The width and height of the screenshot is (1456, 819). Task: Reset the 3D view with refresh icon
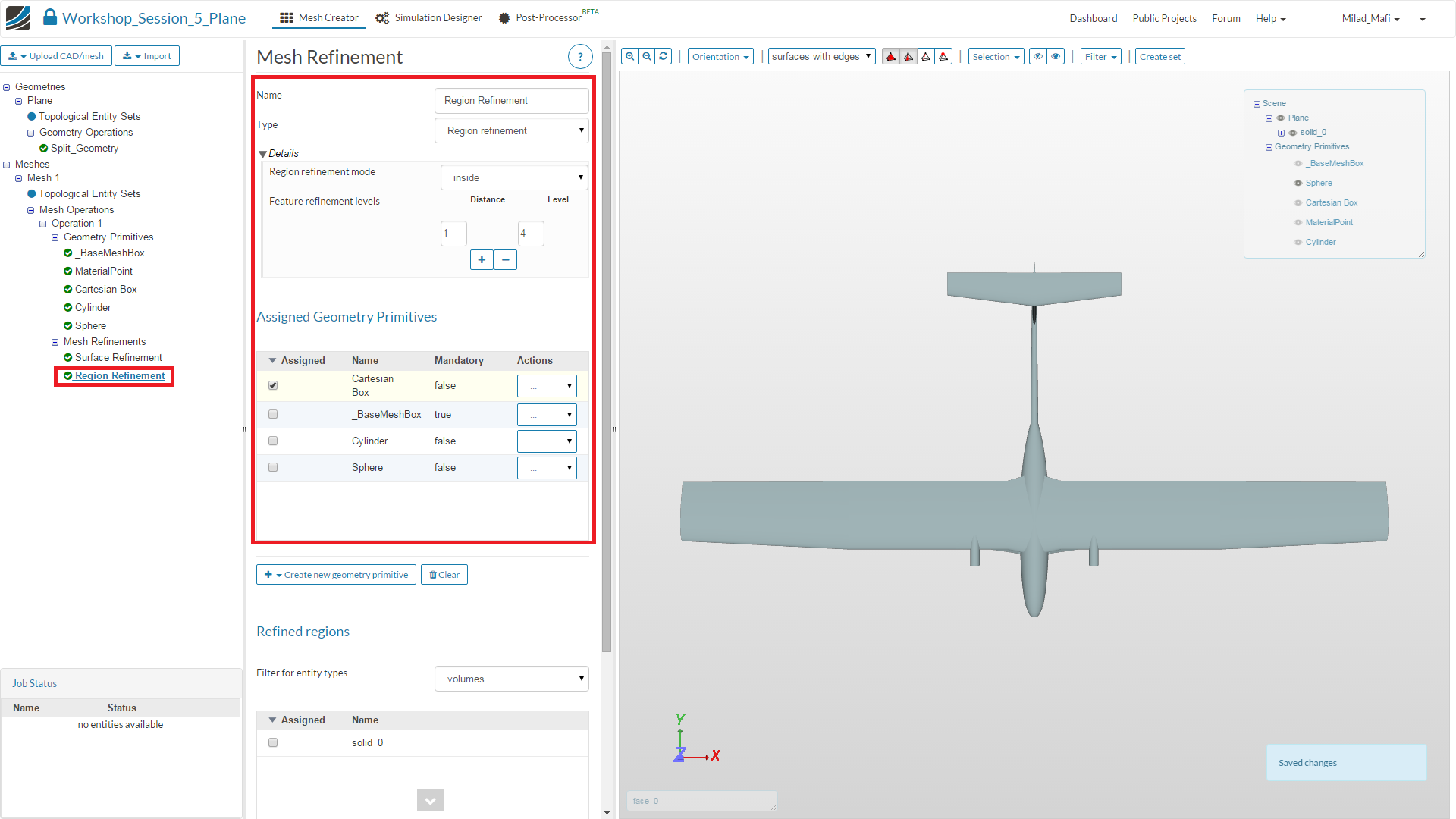tap(664, 57)
